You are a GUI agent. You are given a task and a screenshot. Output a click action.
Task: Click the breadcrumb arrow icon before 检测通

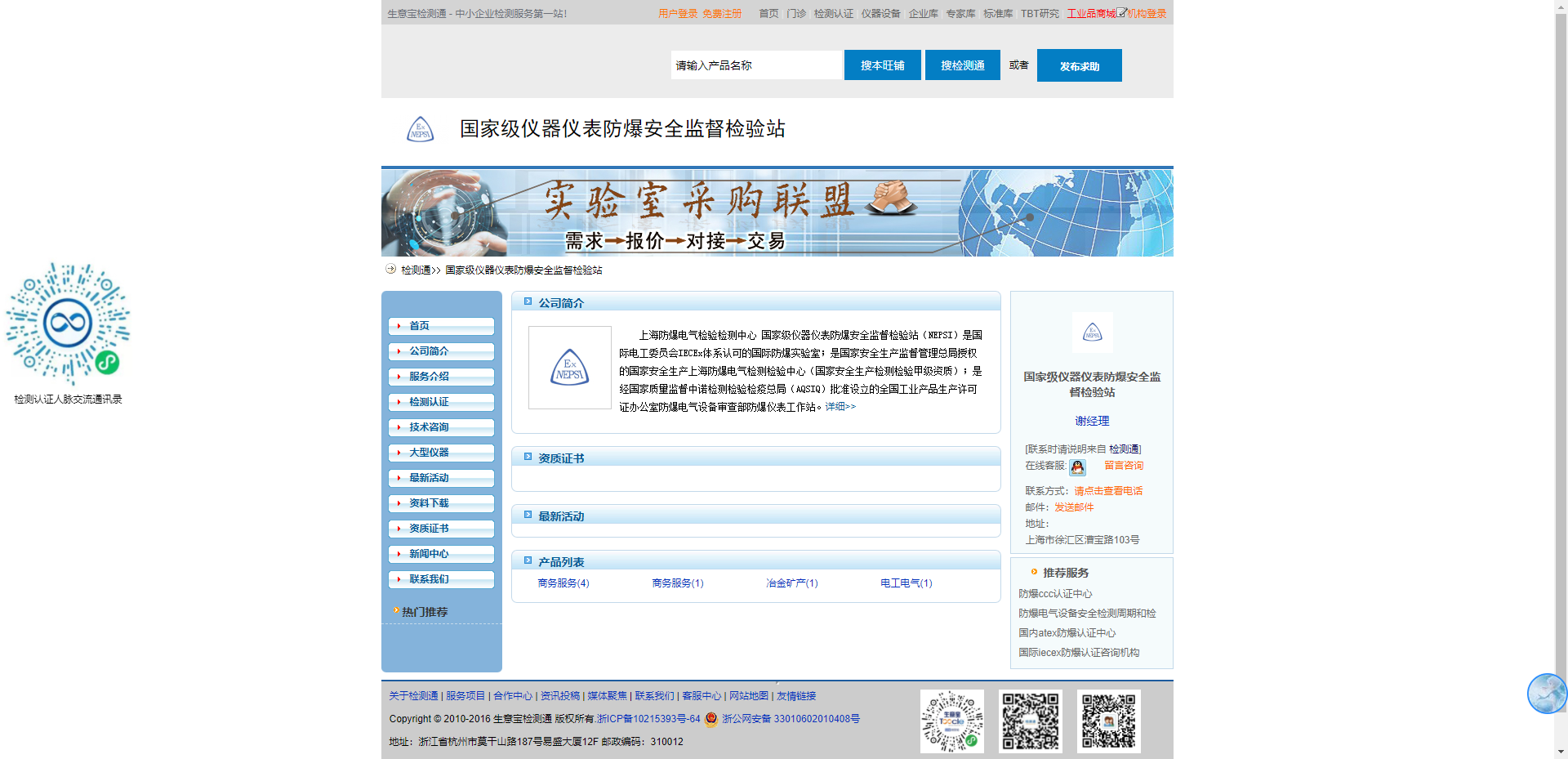click(x=390, y=269)
